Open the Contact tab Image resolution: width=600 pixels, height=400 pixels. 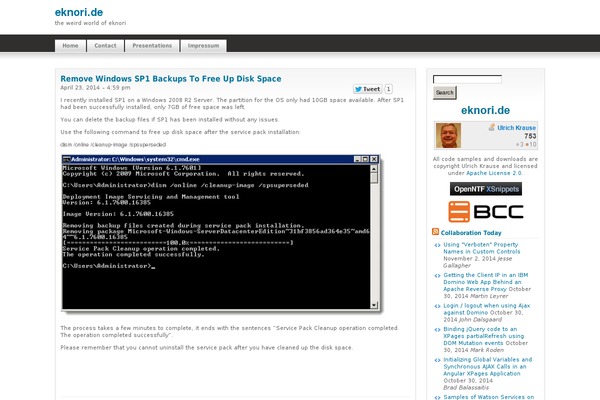[x=105, y=46]
